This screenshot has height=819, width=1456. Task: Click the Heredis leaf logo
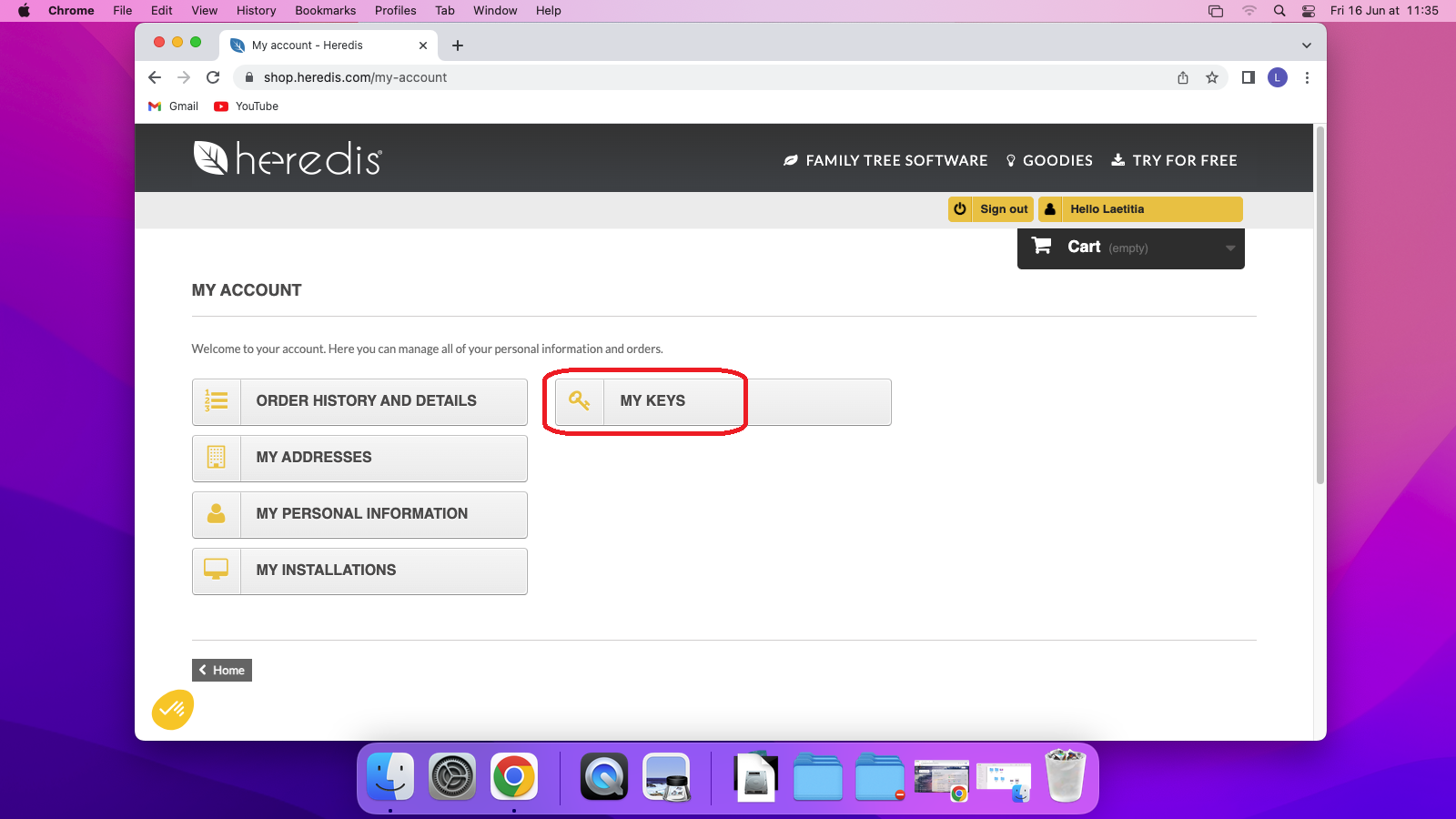[210, 158]
